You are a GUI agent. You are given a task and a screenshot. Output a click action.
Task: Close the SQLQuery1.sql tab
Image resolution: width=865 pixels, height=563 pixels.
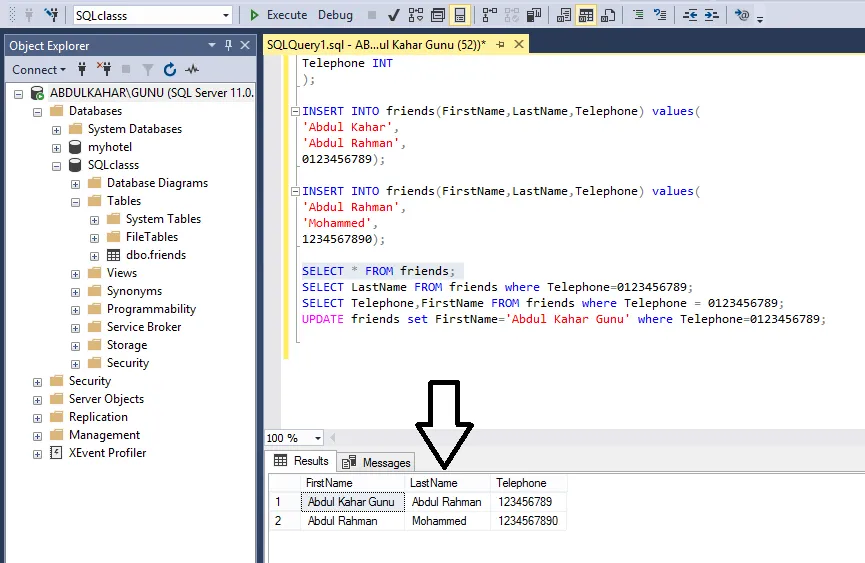pyautogui.click(x=519, y=44)
